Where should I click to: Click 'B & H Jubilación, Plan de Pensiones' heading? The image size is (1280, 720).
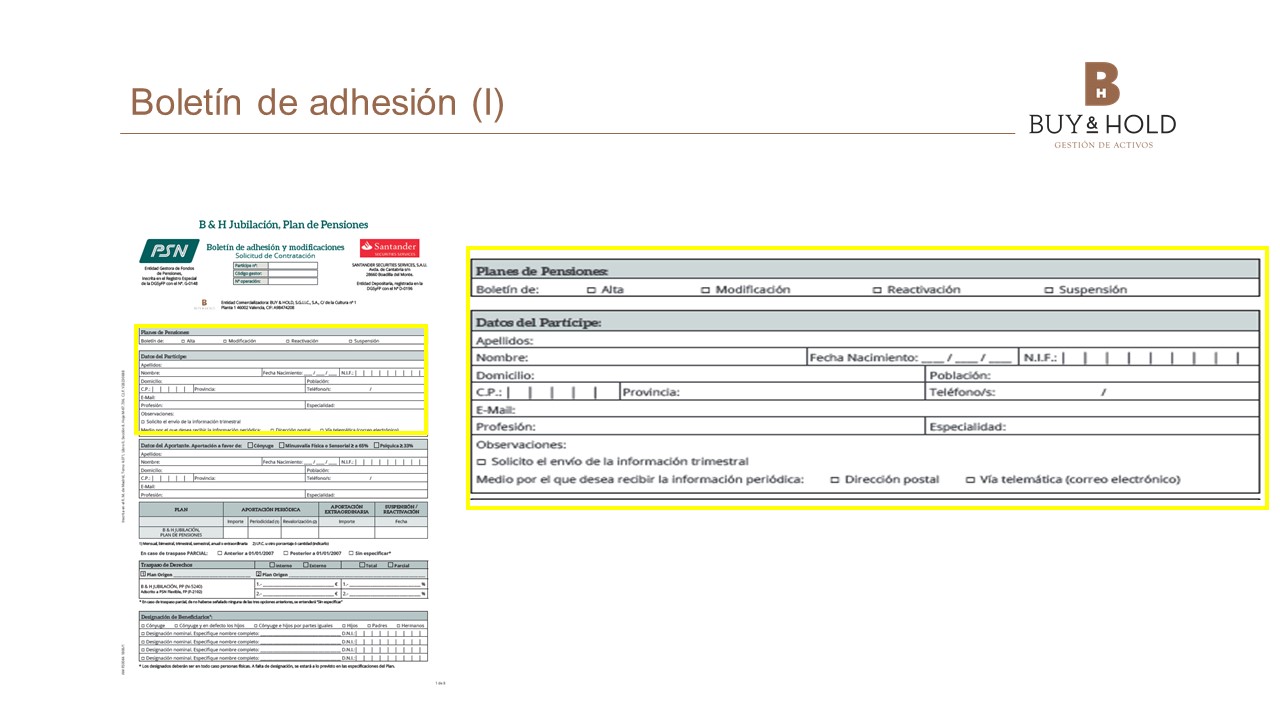tap(283, 225)
